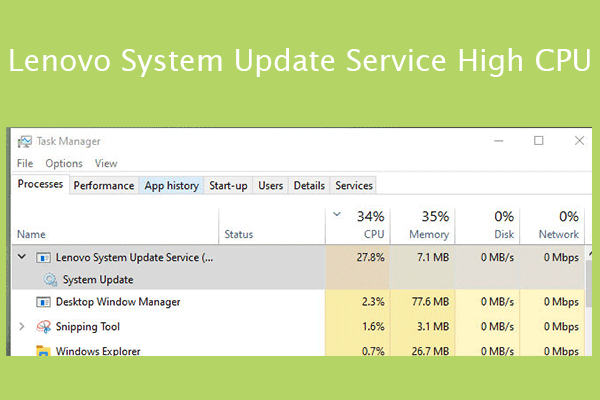Sort by the 0% Disk column header

(487, 226)
